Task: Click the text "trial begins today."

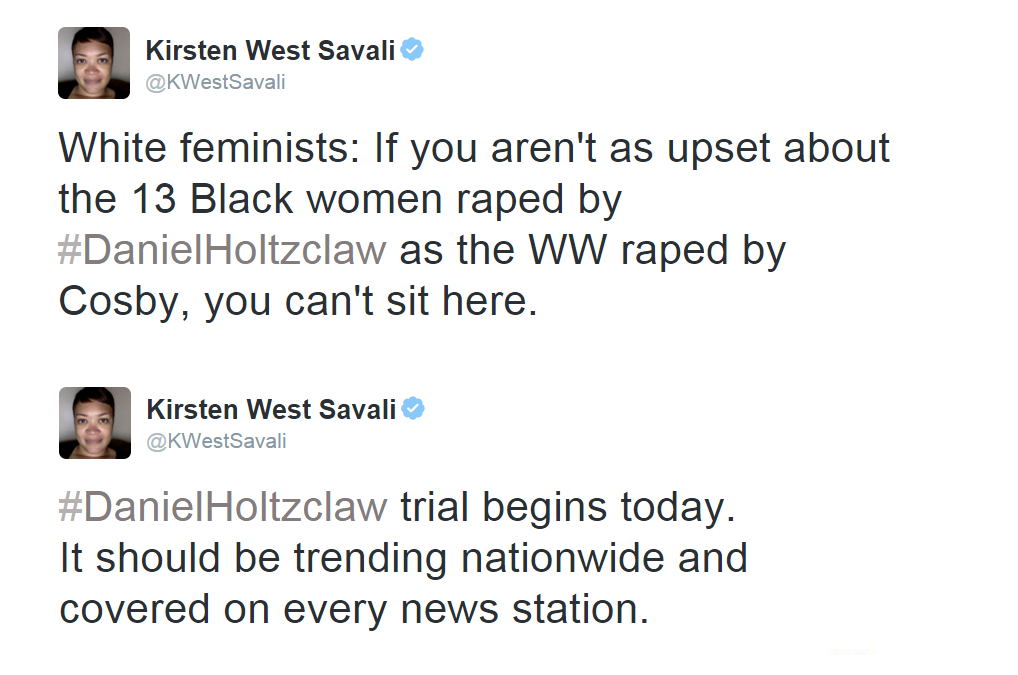Action: (568, 508)
